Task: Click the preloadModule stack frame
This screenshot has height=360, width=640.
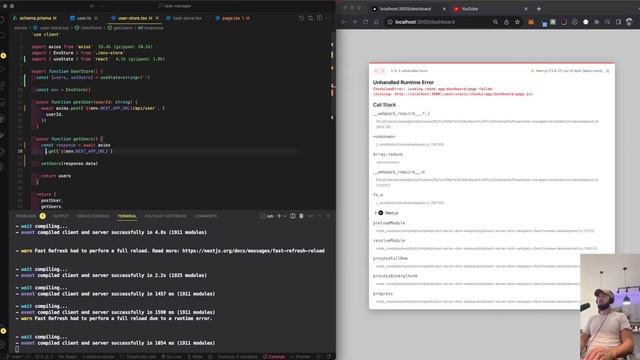Action: pyautogui.click(x=389, y=223)
